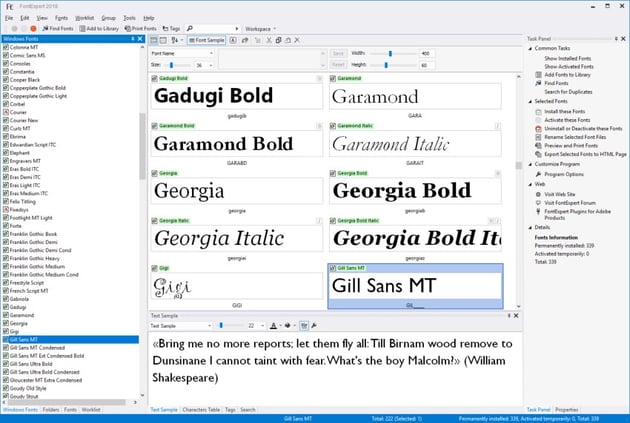This screenshot has height=423, width=630.
Task: Uncheck the Gadugi Bold preview checkbox
Action: point(154,77)
